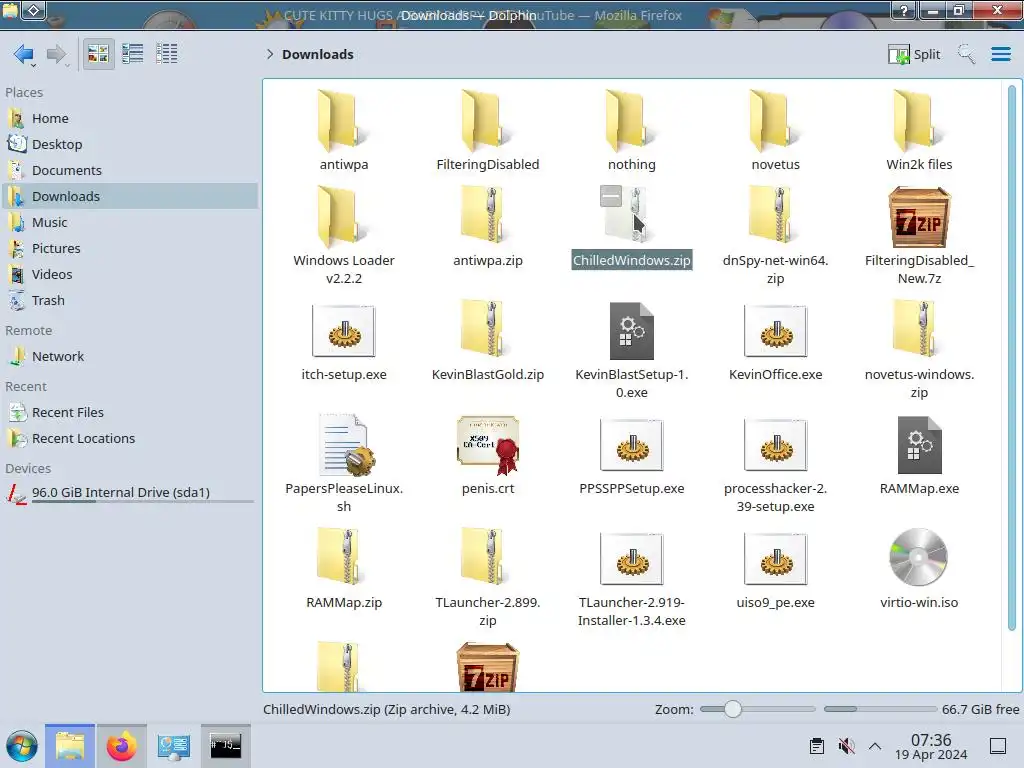Screen dimensions: 1024x768
Task: Open the hamburger menu
Action: tap(1000, 54)
